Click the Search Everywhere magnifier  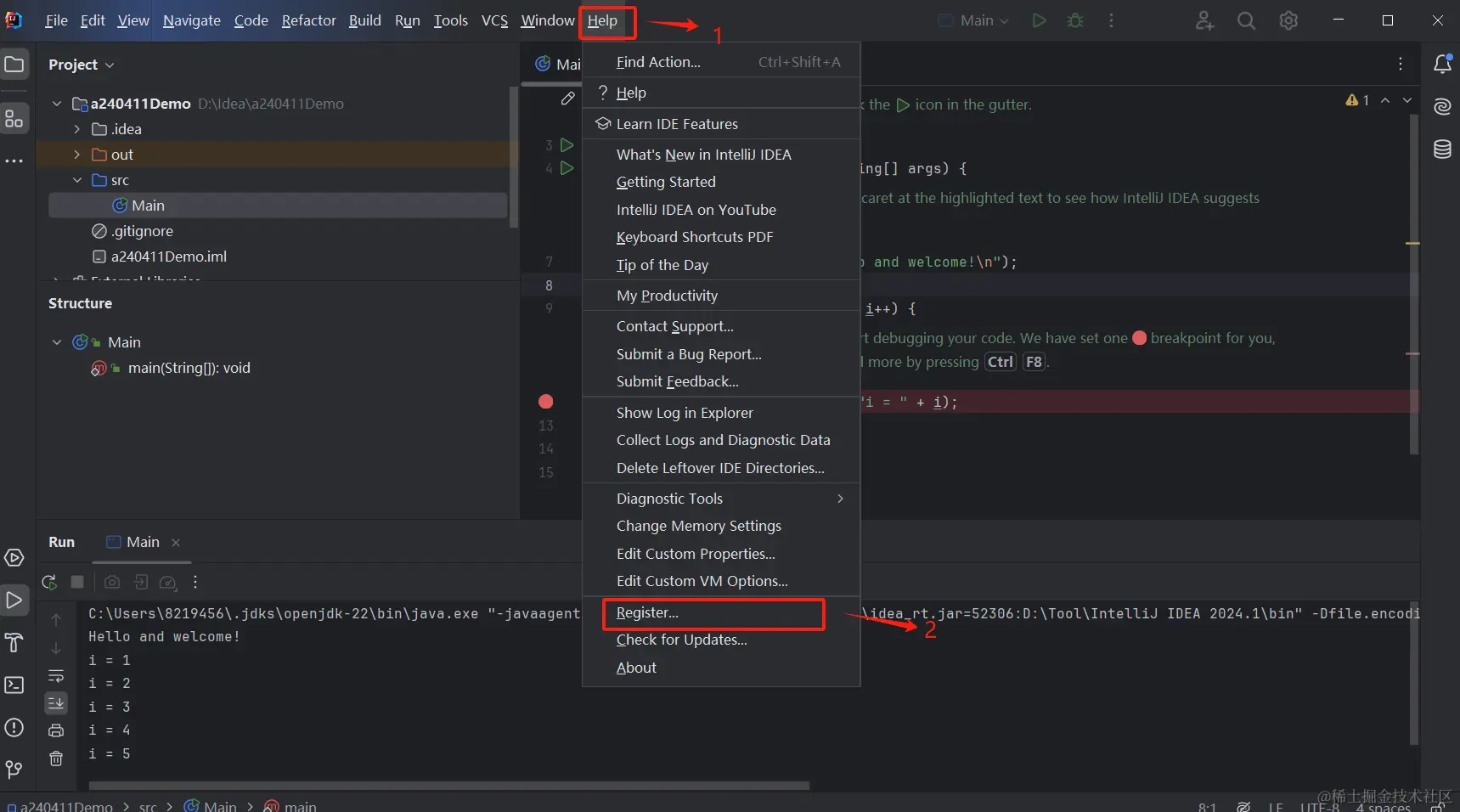click(x=1246, y=20)
